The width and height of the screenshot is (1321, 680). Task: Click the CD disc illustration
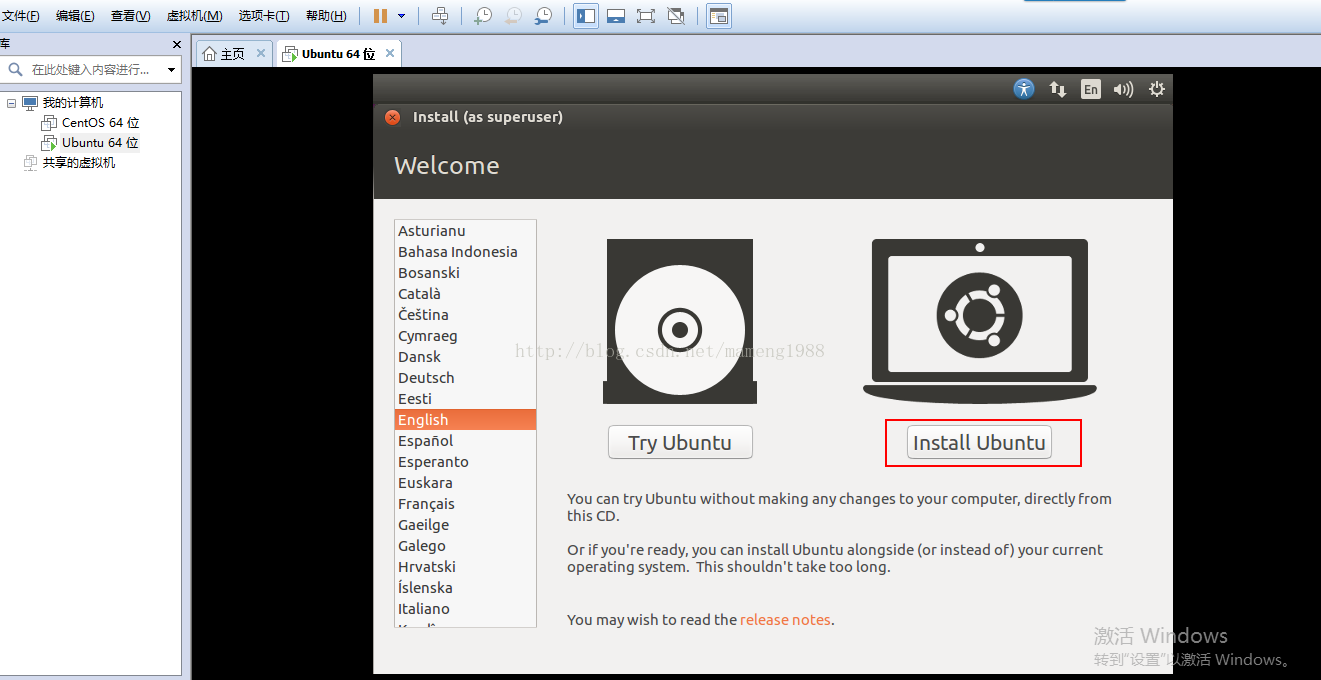click(x=679, y=321)
